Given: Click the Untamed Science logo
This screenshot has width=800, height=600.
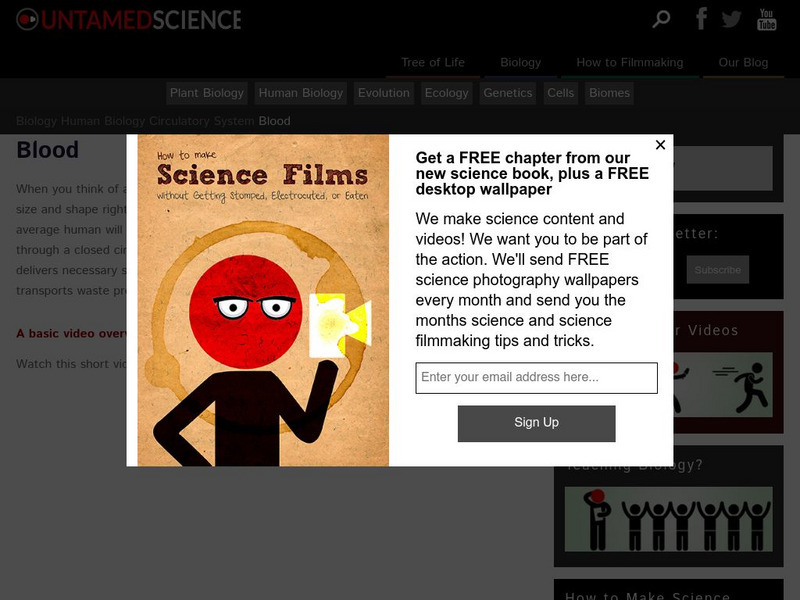Looking at the screenshot, I should coord(129,20).
